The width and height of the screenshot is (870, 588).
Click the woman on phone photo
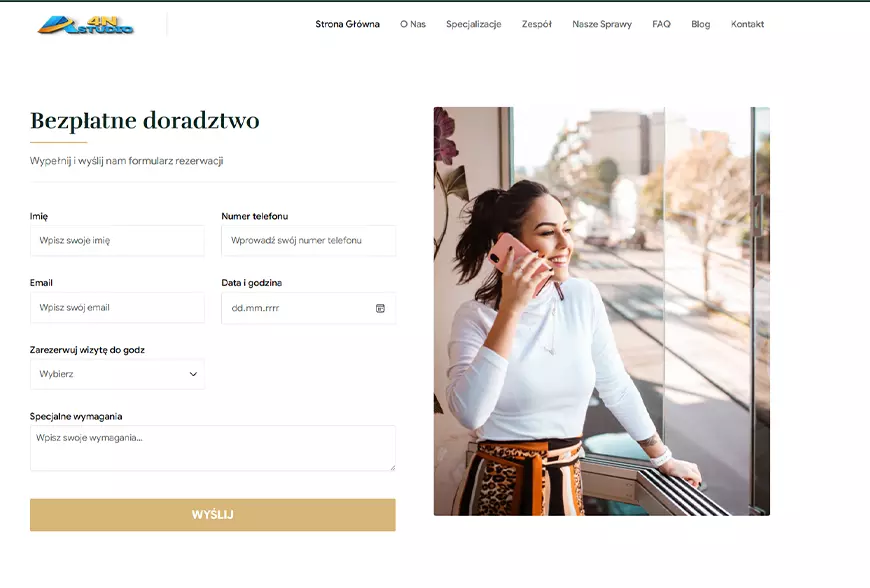click(x=601, y=311)
